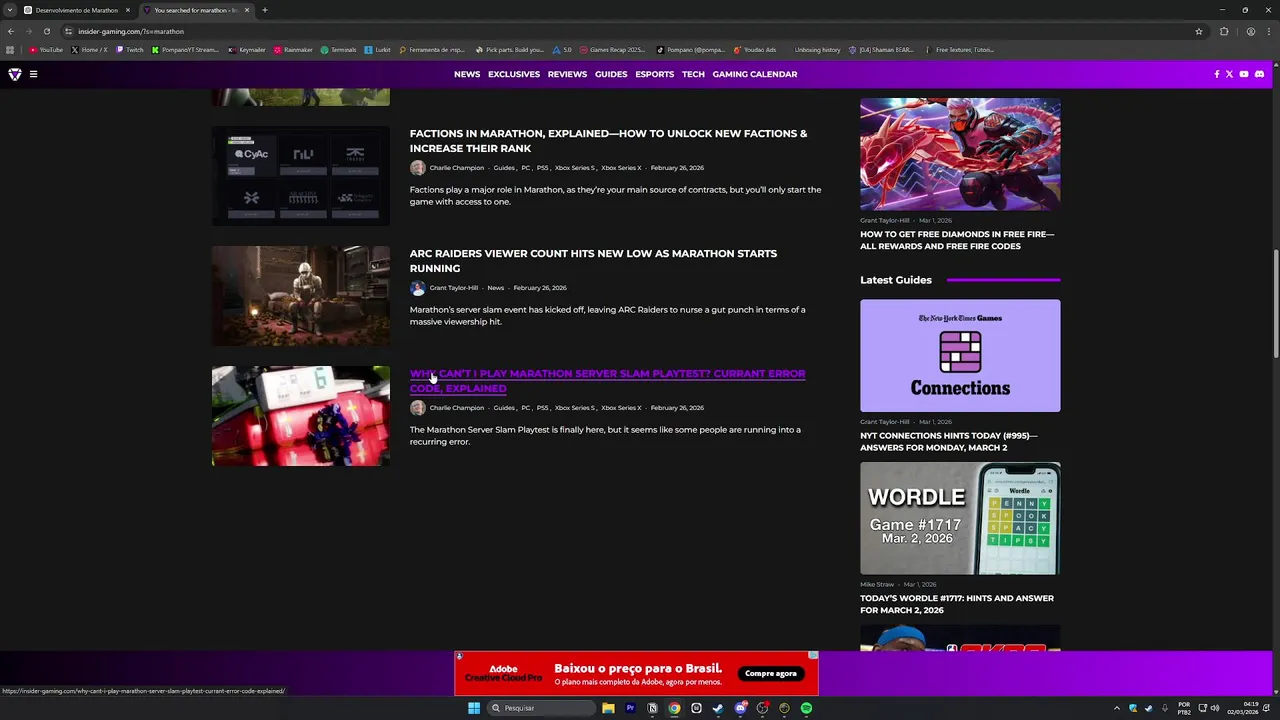
Task: Click the Free Fire character artwork image
Action: (x=960, y=154)
